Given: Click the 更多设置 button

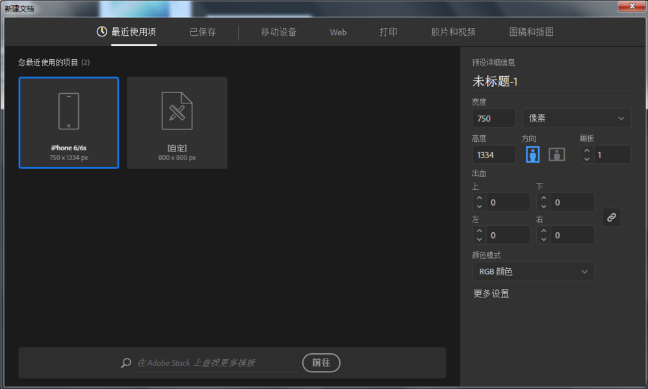Looking at the screenshot, I should [491, 294].
